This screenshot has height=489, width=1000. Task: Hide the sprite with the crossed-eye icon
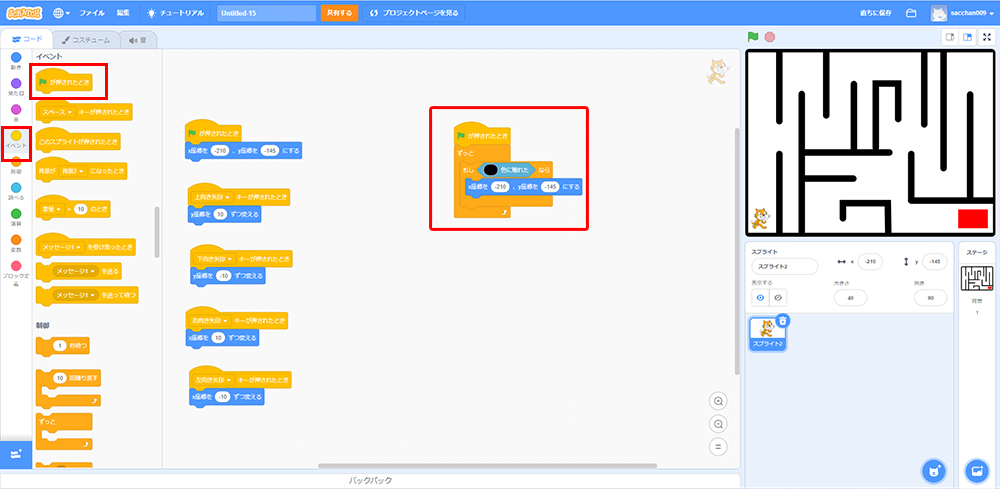pyautogui.click(x=777, y=297)
